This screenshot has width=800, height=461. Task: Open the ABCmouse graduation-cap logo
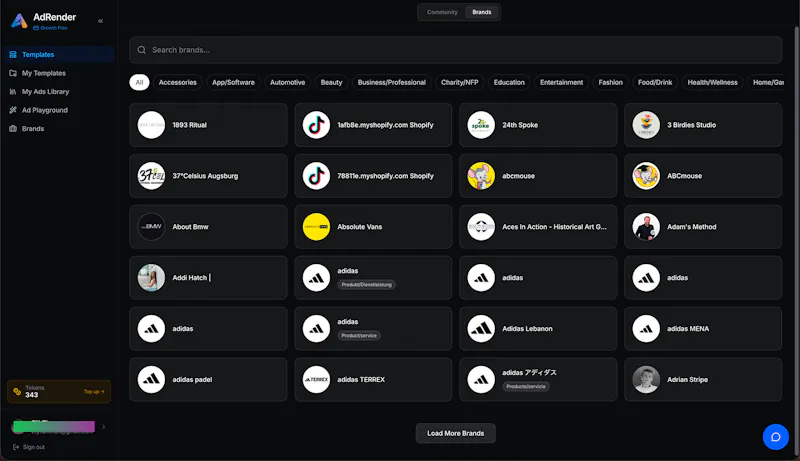646,176
